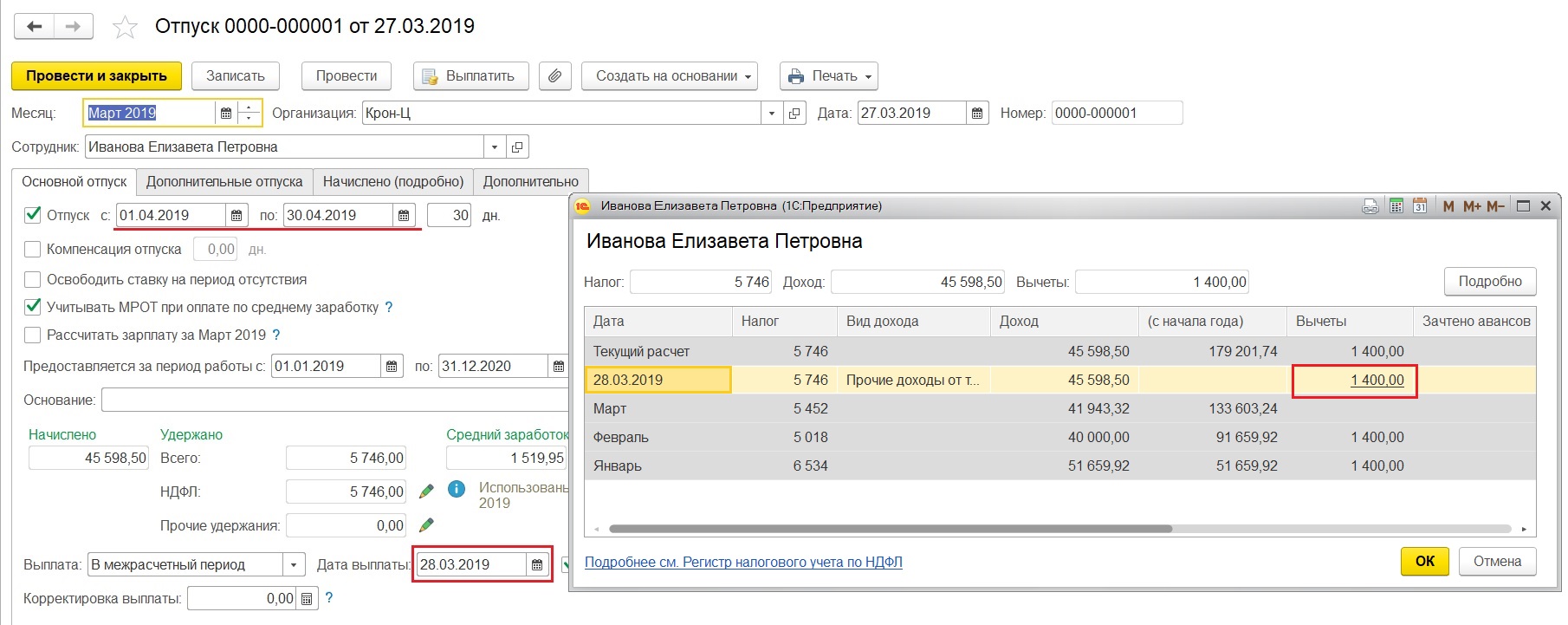Open Создать на основании dropdown
1568x625 pixels.
point(669,76)
